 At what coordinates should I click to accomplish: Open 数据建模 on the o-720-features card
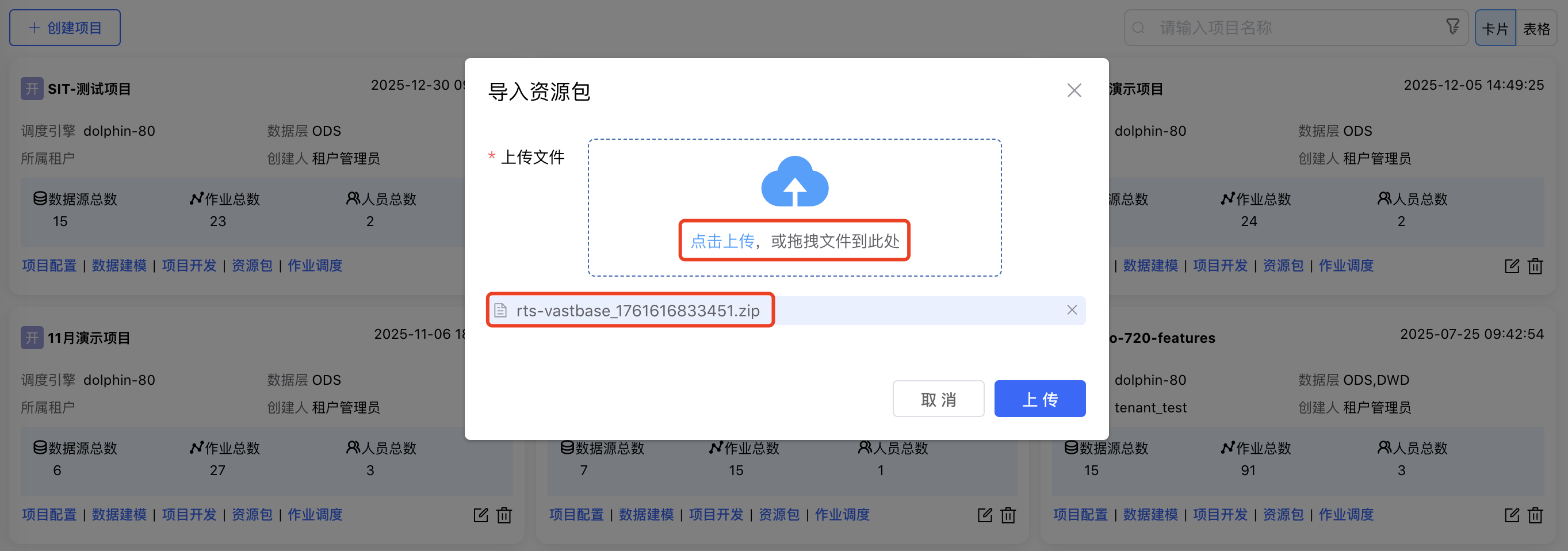tap(1150, 514)
